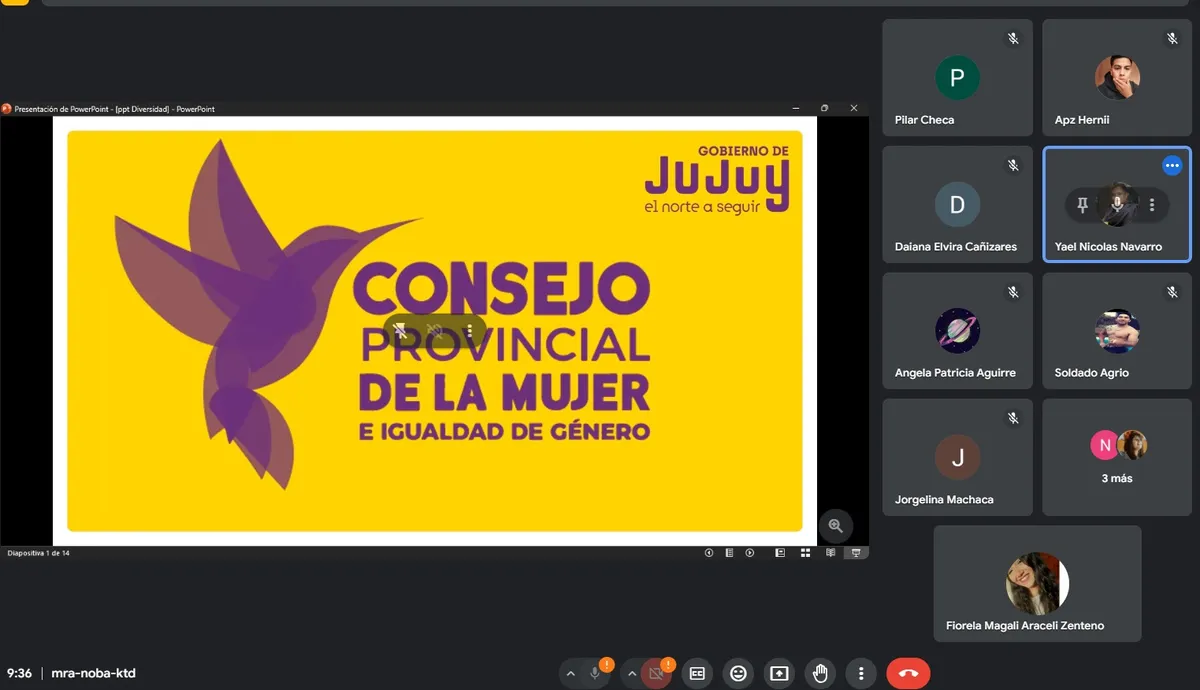Click the muted mic icon on Pilar Checa's tile
Image resolution: width=1200 pixels, height=690 pixels.
(1013, 38)
